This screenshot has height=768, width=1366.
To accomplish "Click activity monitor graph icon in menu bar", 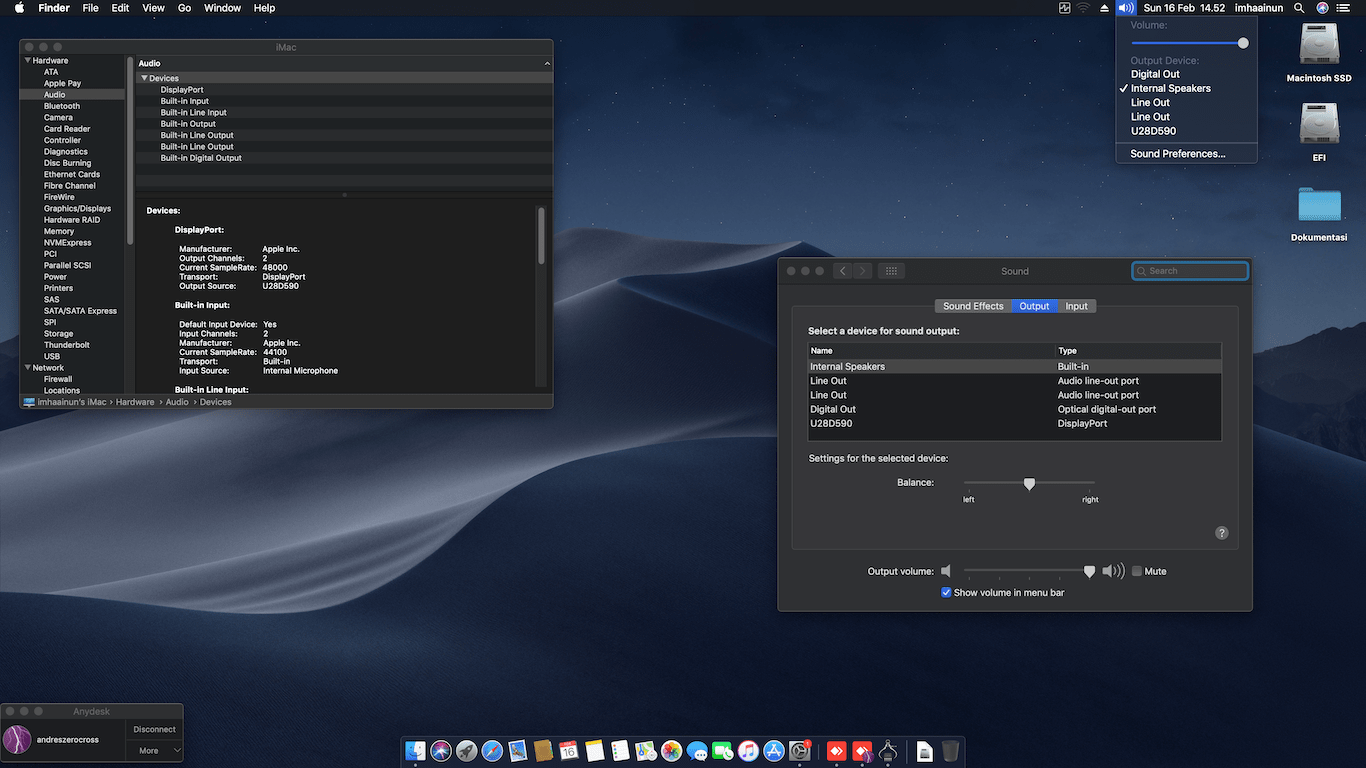I will click(x=1065, y=8).
